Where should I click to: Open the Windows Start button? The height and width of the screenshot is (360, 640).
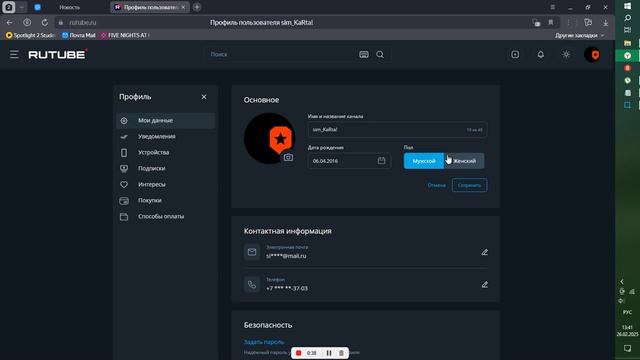click(x=627, y=6)
